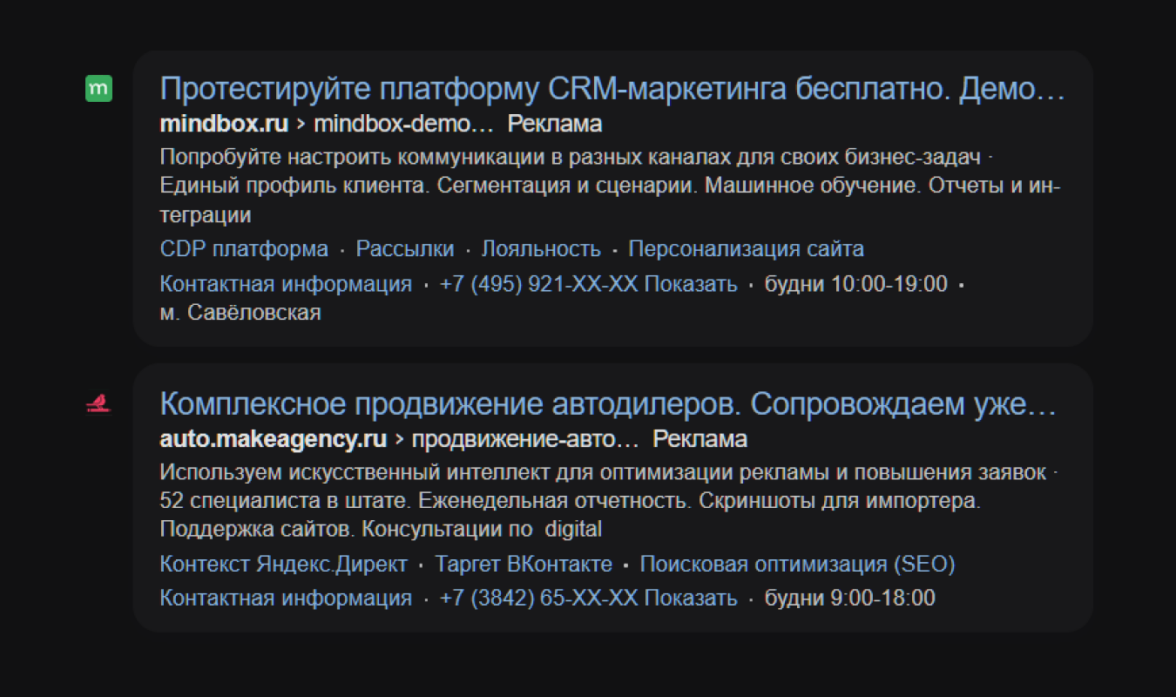Show the +7 (495) 921 phone number

coord(588,284)
